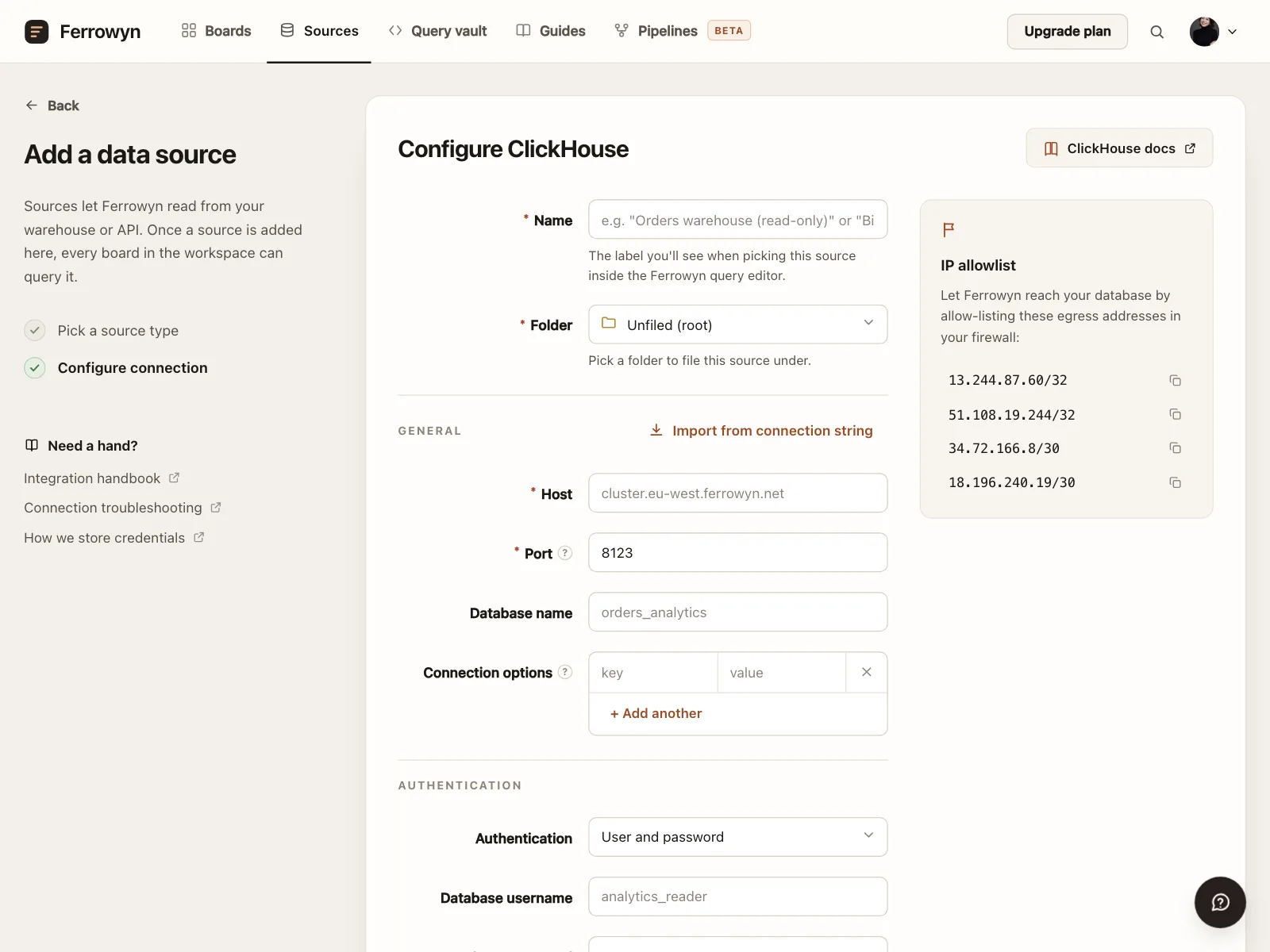Copy IP address 13.244.87.60/32

(x=1176, y=381)
